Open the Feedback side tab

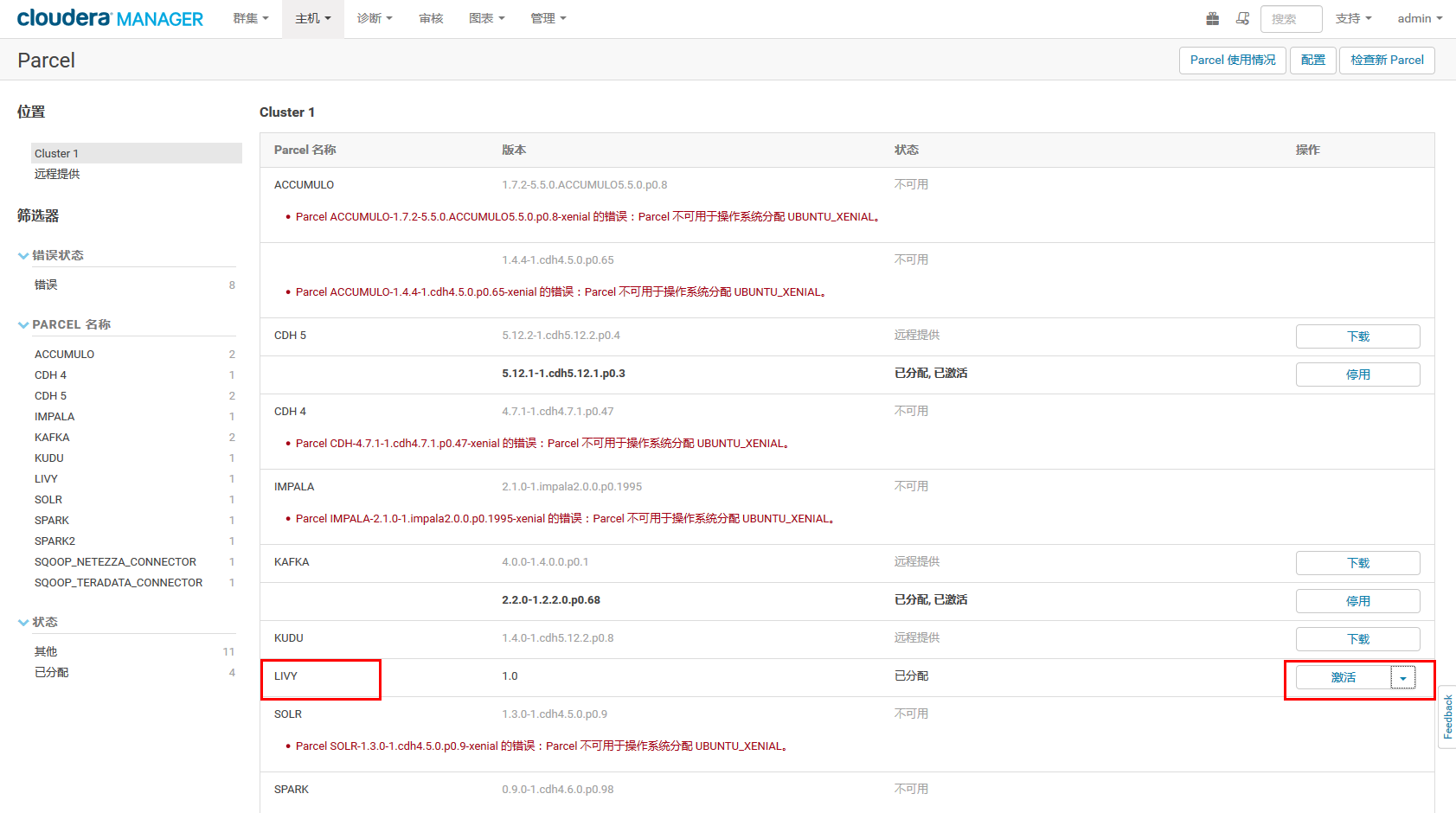1447,717
